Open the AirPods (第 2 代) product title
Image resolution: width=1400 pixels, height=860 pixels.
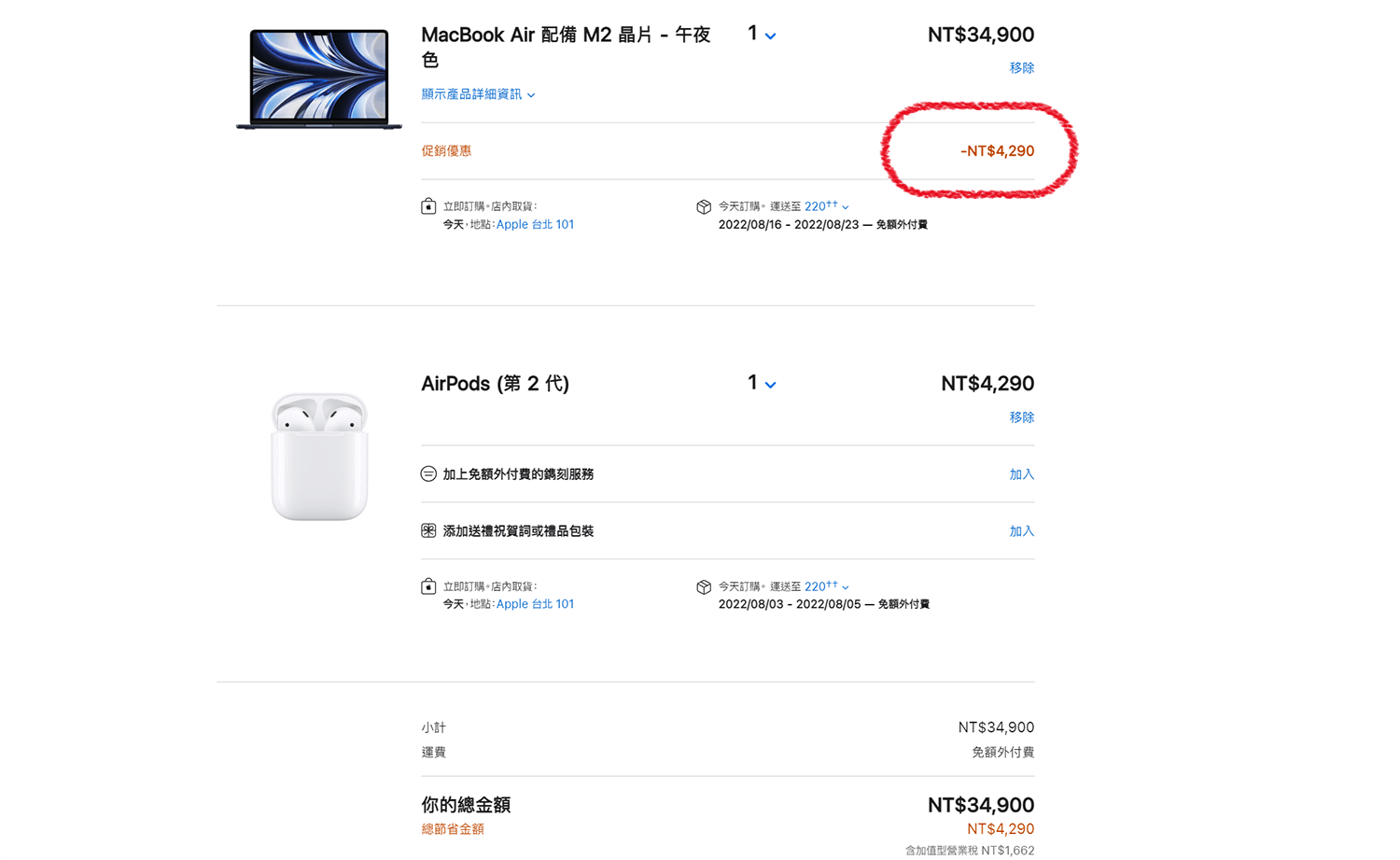[x=495, y=384]
